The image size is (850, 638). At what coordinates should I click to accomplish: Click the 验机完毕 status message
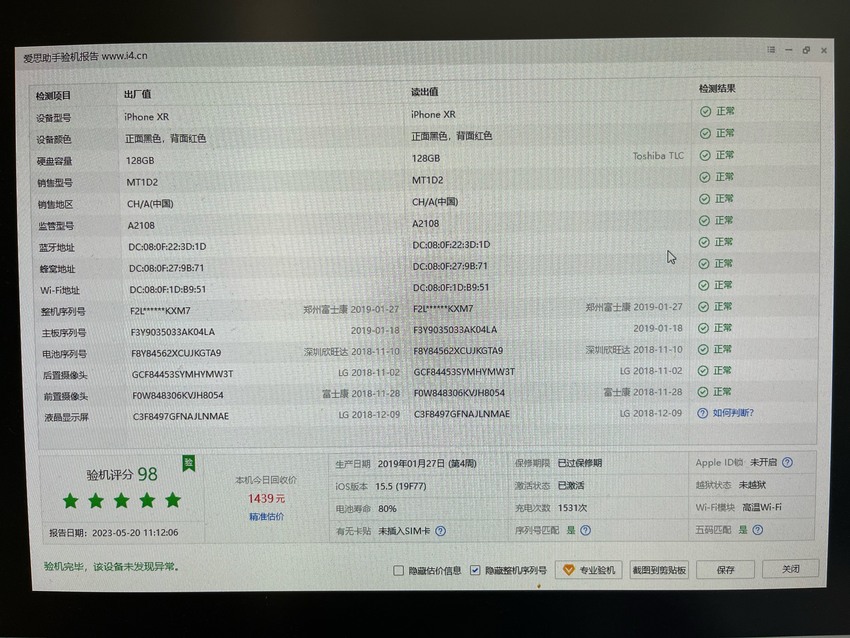click(111, 566)
